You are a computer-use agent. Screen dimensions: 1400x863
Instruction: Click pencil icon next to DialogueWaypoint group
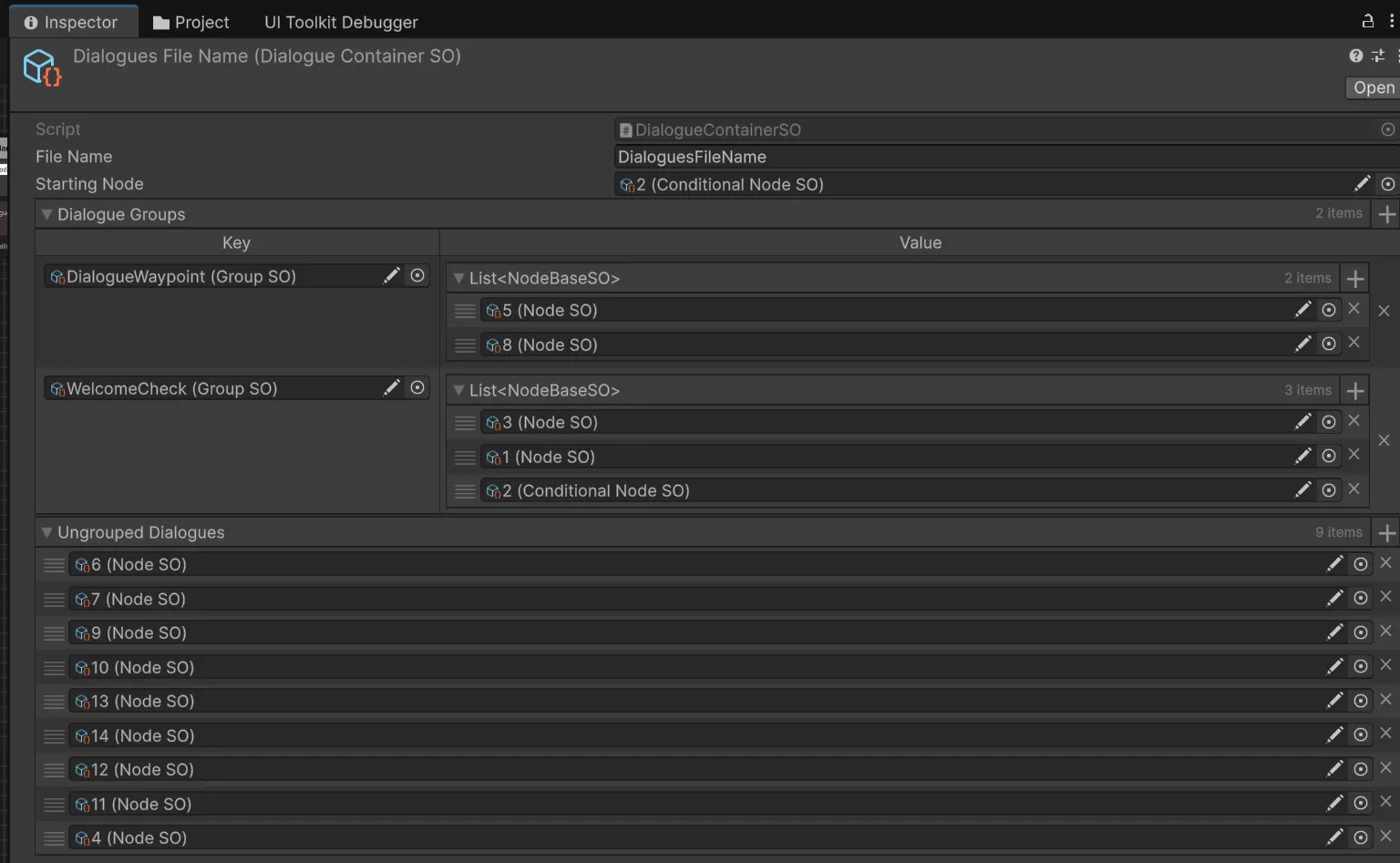[x=391, y=276]
